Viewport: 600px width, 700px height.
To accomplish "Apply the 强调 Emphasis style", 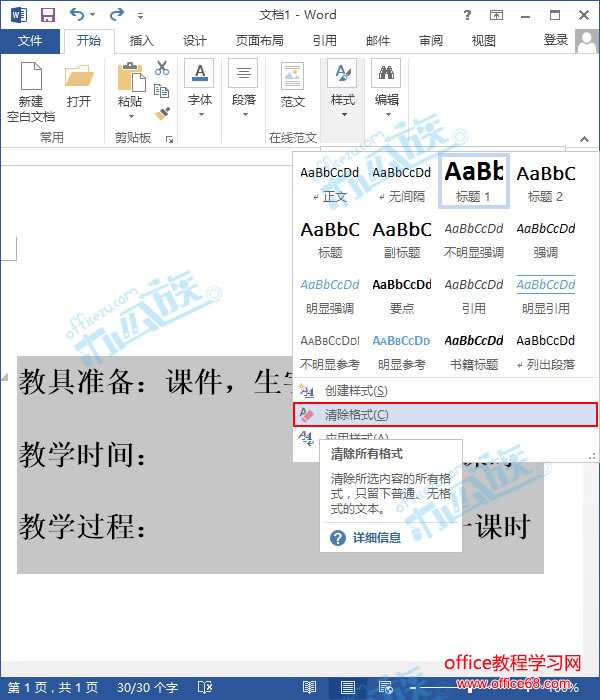I will coord(546,239).
